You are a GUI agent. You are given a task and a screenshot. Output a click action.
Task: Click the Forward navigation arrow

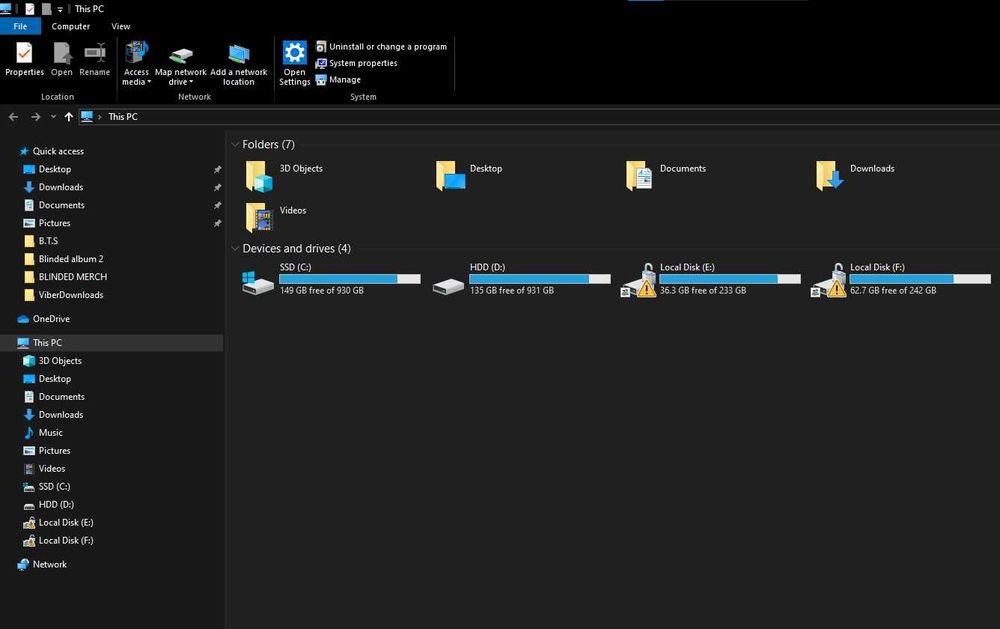(x=36, y=117)
